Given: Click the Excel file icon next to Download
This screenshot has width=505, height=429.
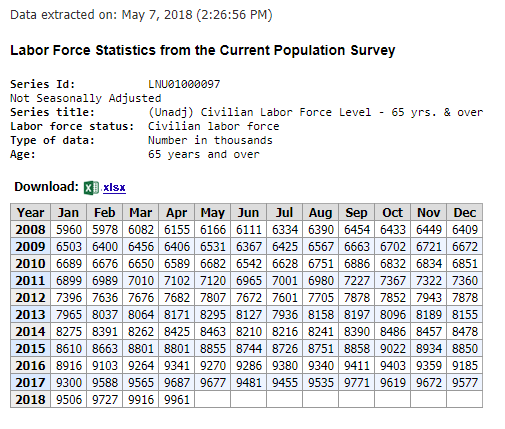Looking at the screenshot, I should (x=91, y=188).
